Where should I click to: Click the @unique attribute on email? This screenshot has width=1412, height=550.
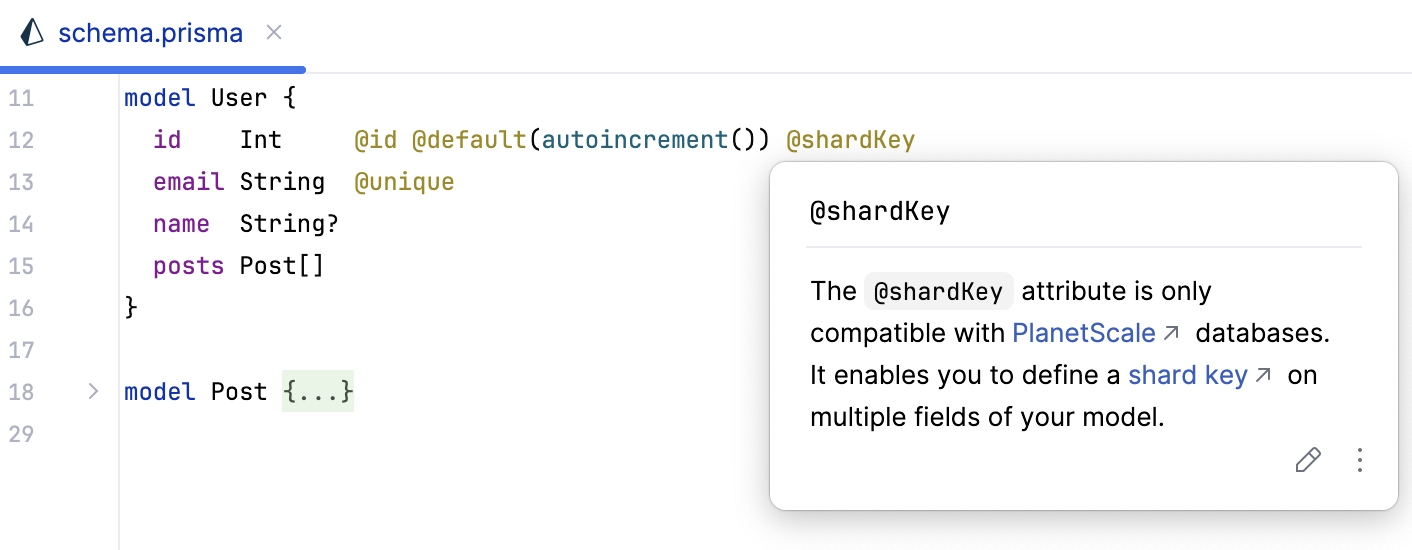click(404, 182)
